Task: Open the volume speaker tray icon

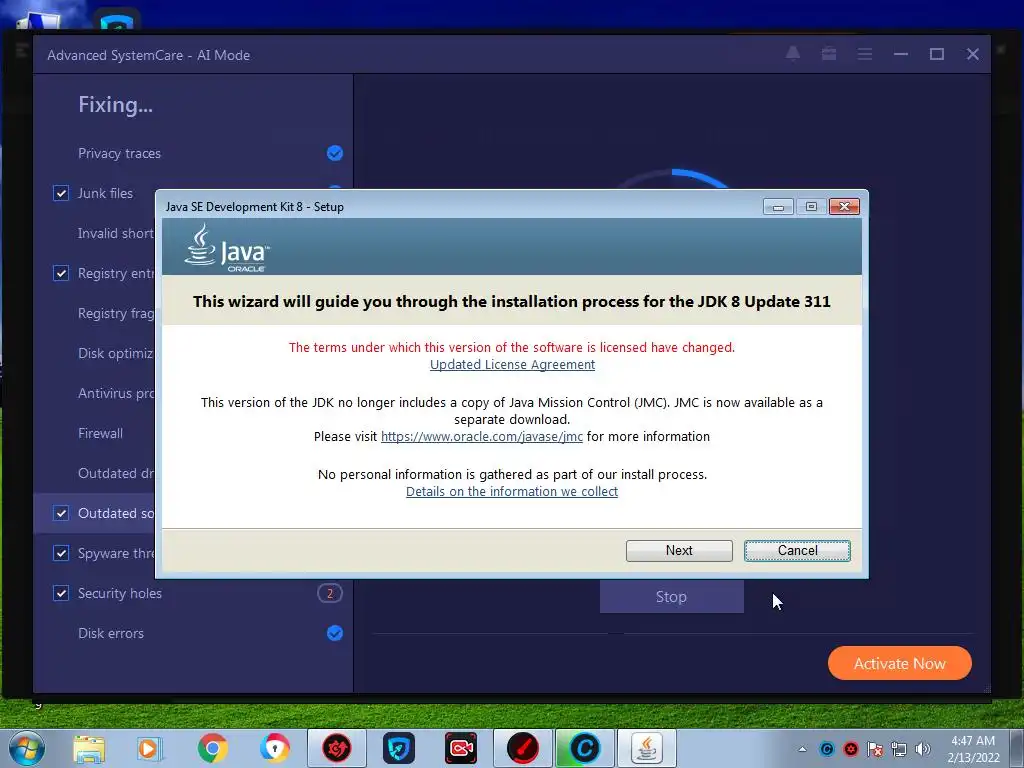Action: (x=923, y=749)
